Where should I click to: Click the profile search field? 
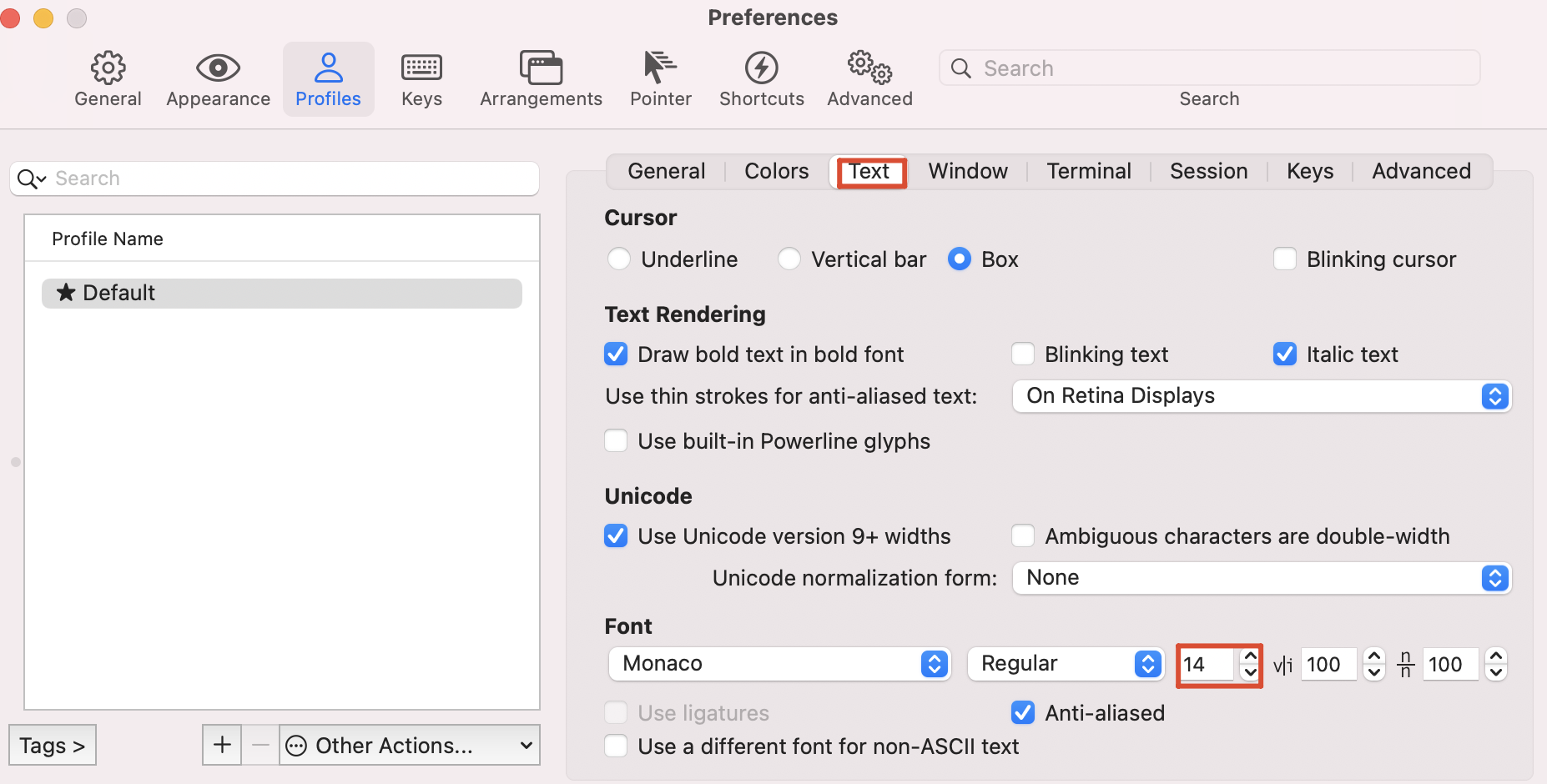click(x=284, y=178)
